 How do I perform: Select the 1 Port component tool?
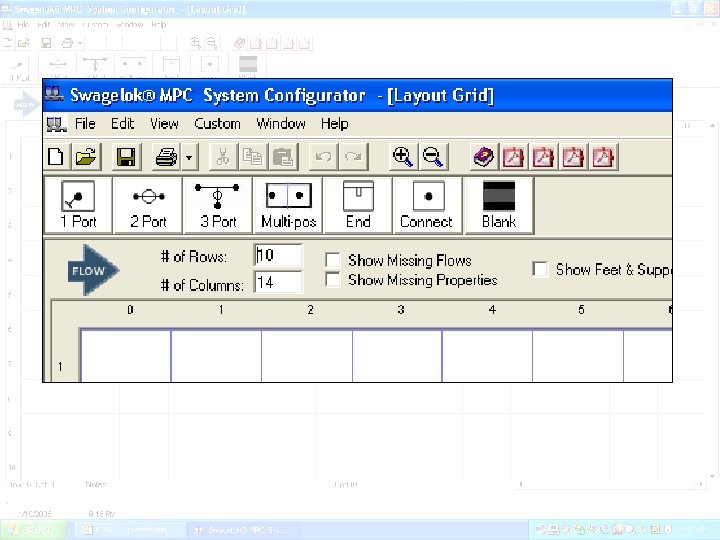pyautogui.click(x=78, y=205)
